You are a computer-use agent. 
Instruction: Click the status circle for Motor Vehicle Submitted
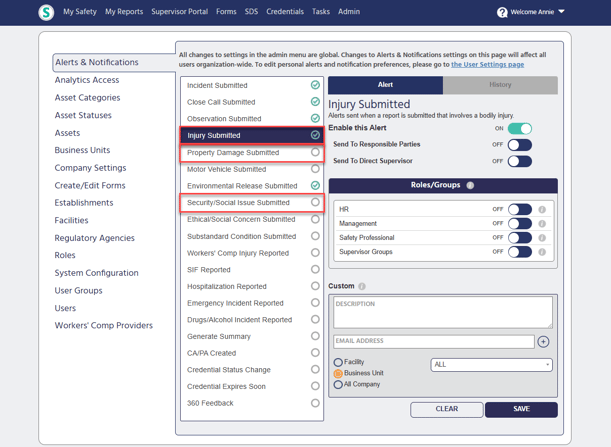point(315,169)
